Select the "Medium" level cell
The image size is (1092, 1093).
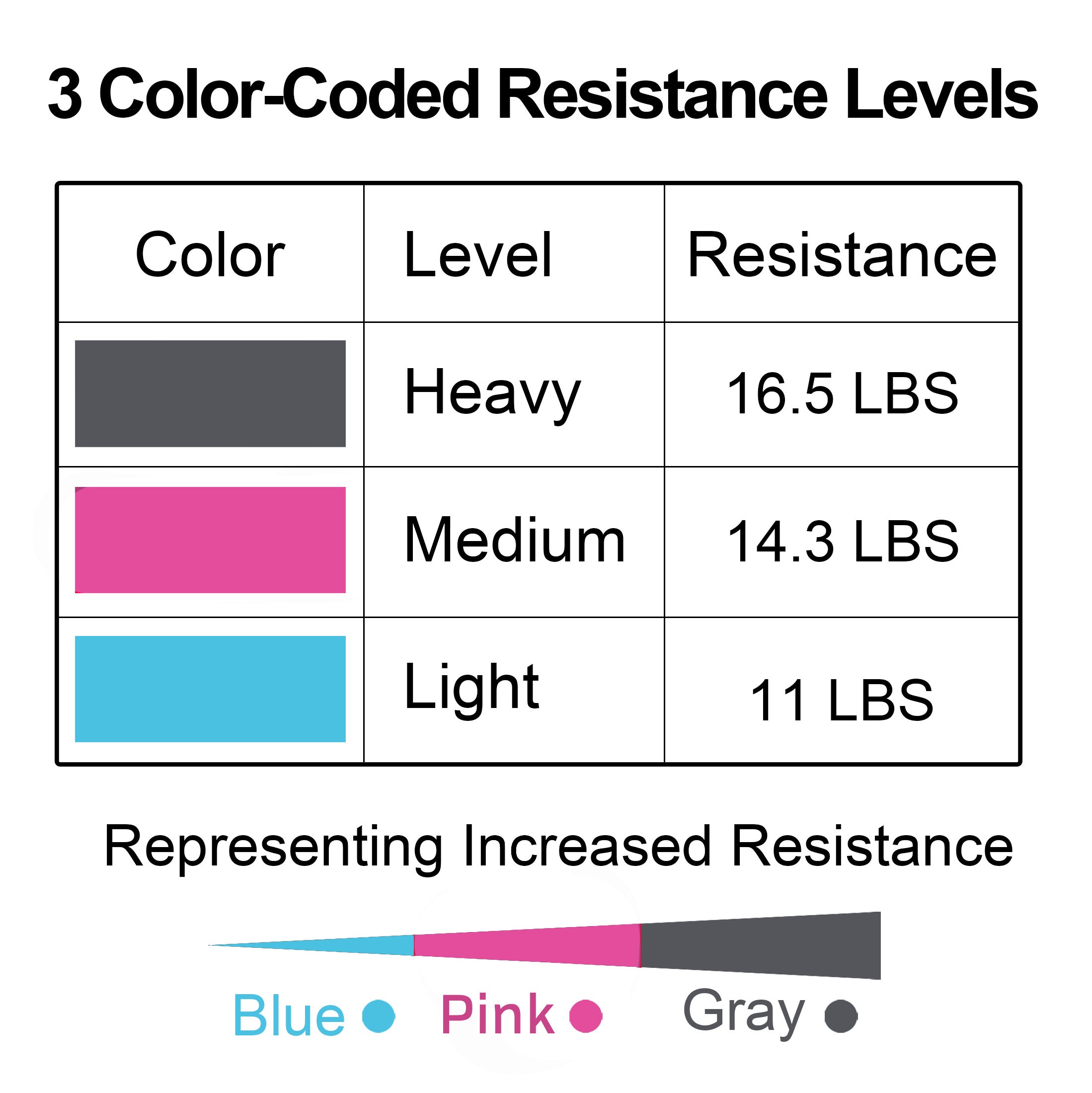514,540
